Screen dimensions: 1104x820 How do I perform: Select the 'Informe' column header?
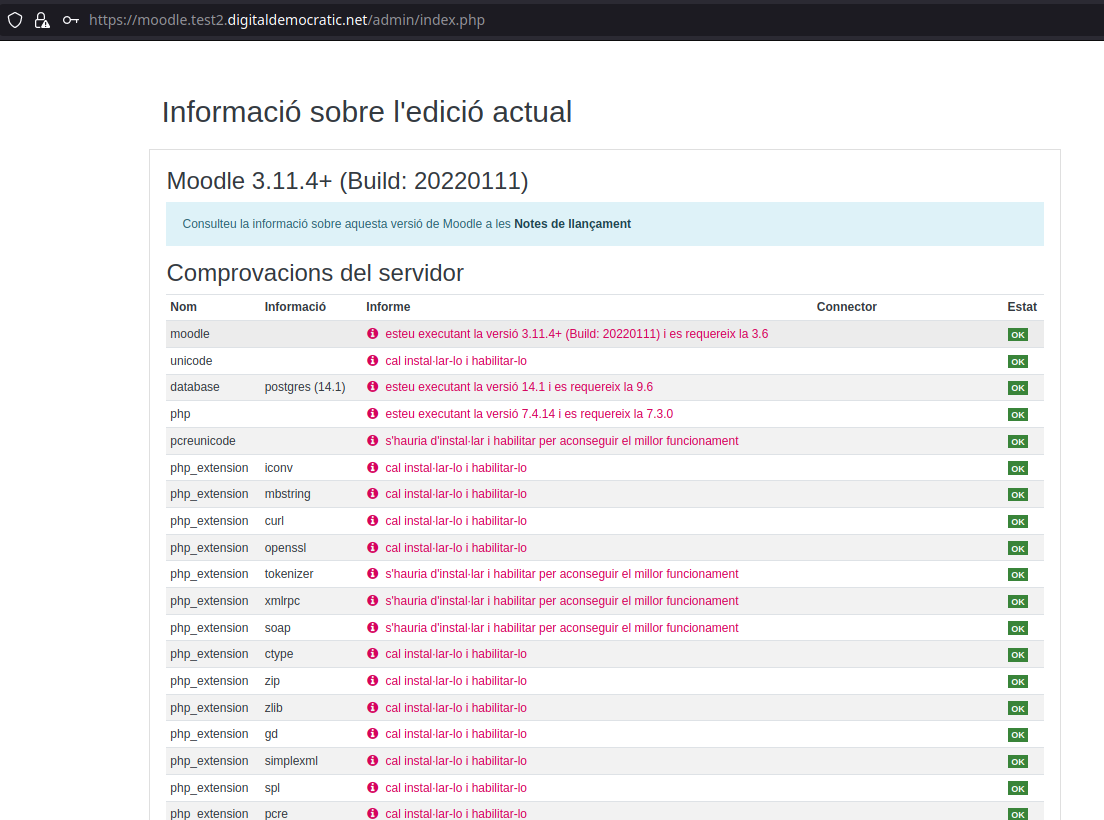click(x=388, y=307)
